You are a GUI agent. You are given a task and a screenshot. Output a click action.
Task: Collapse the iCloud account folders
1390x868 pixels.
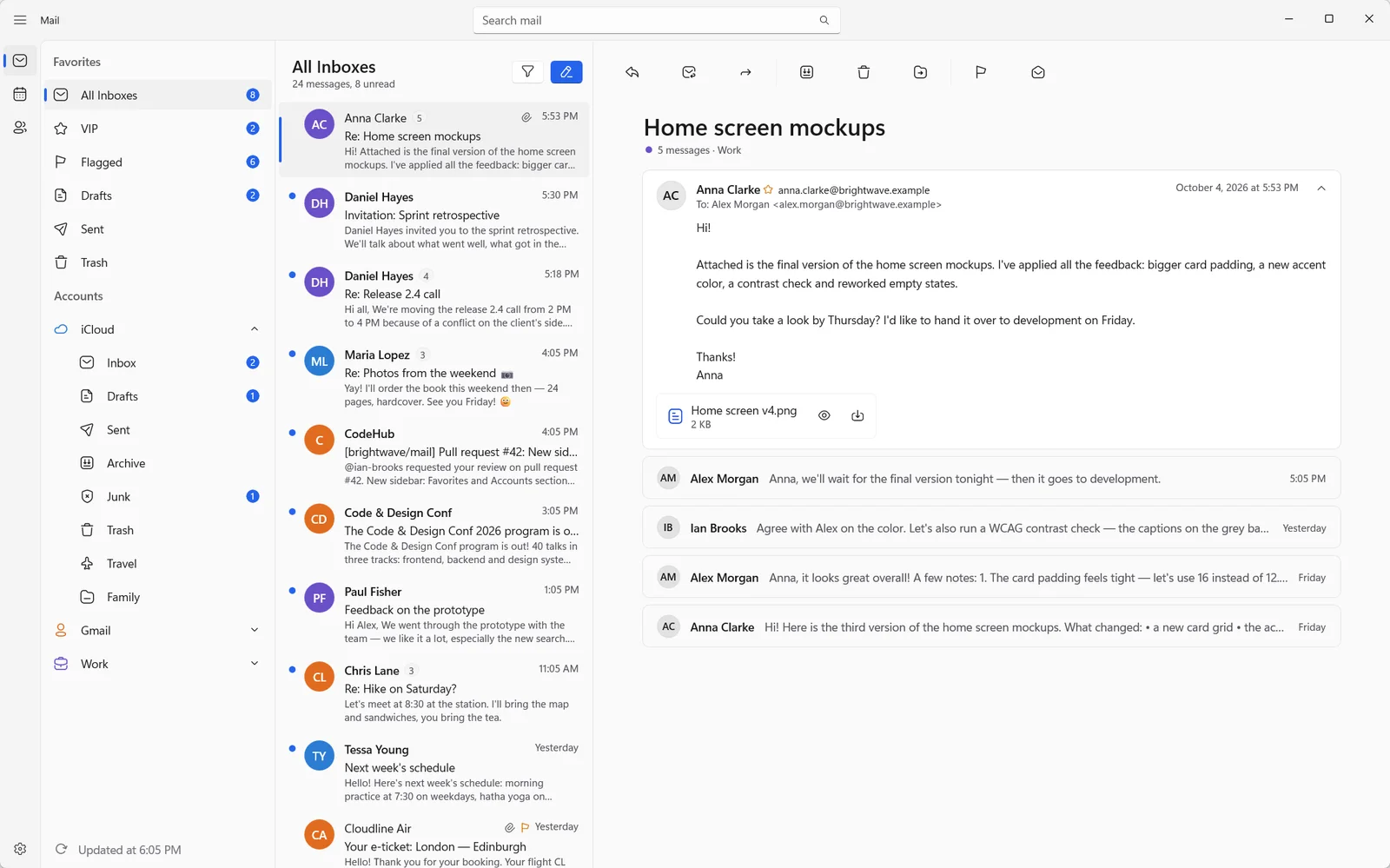click(255, 329)
